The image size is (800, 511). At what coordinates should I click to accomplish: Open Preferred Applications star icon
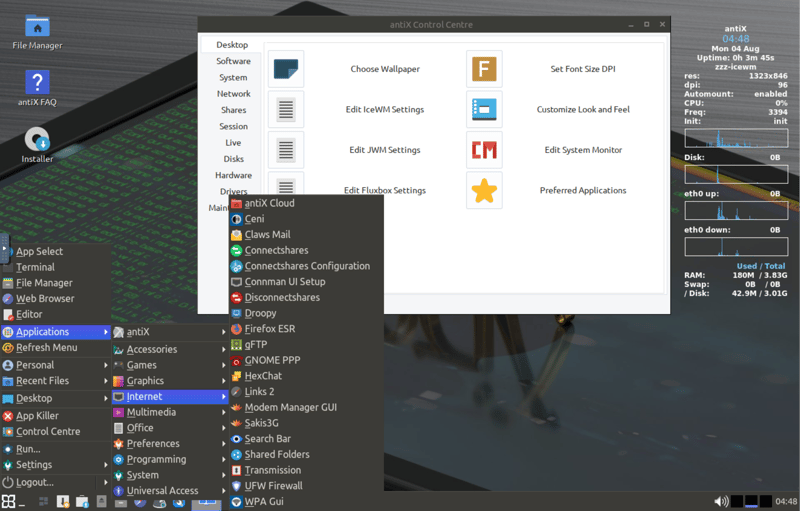tap(484, 191)
